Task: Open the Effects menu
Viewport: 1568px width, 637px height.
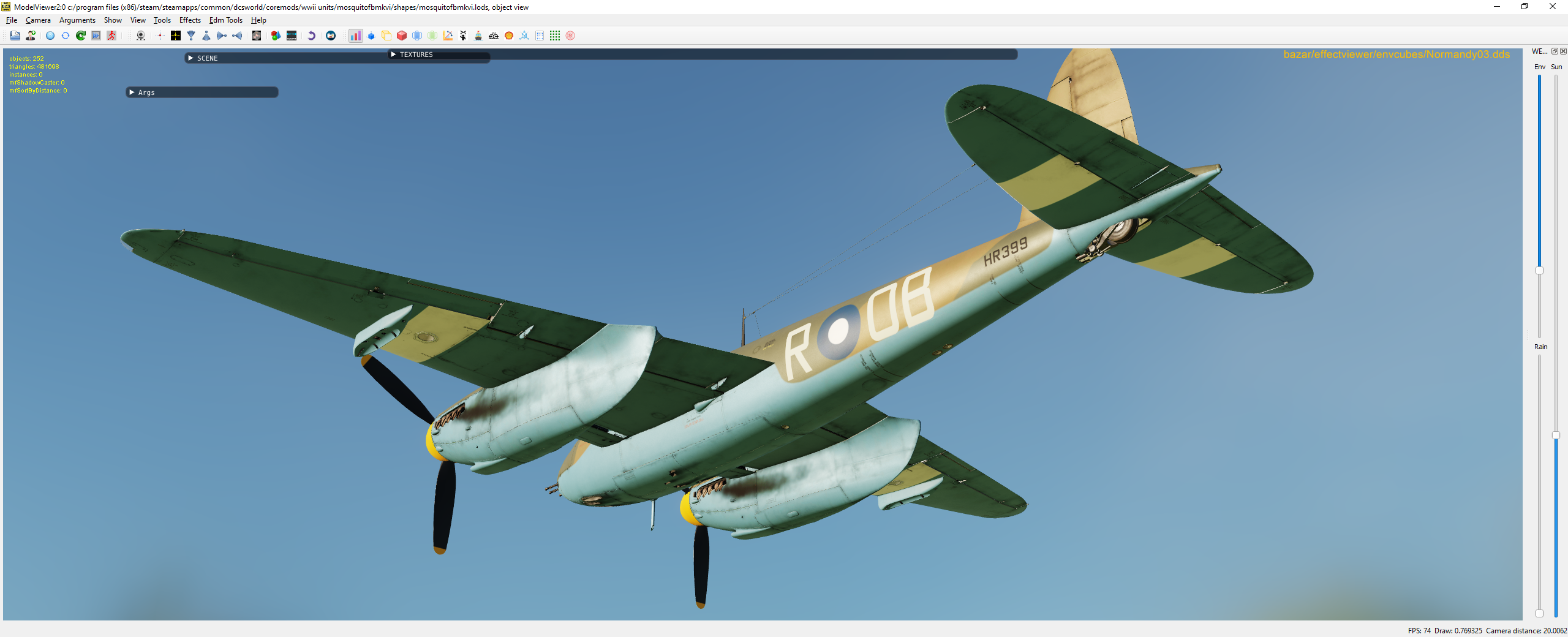Action: (190, 20)
